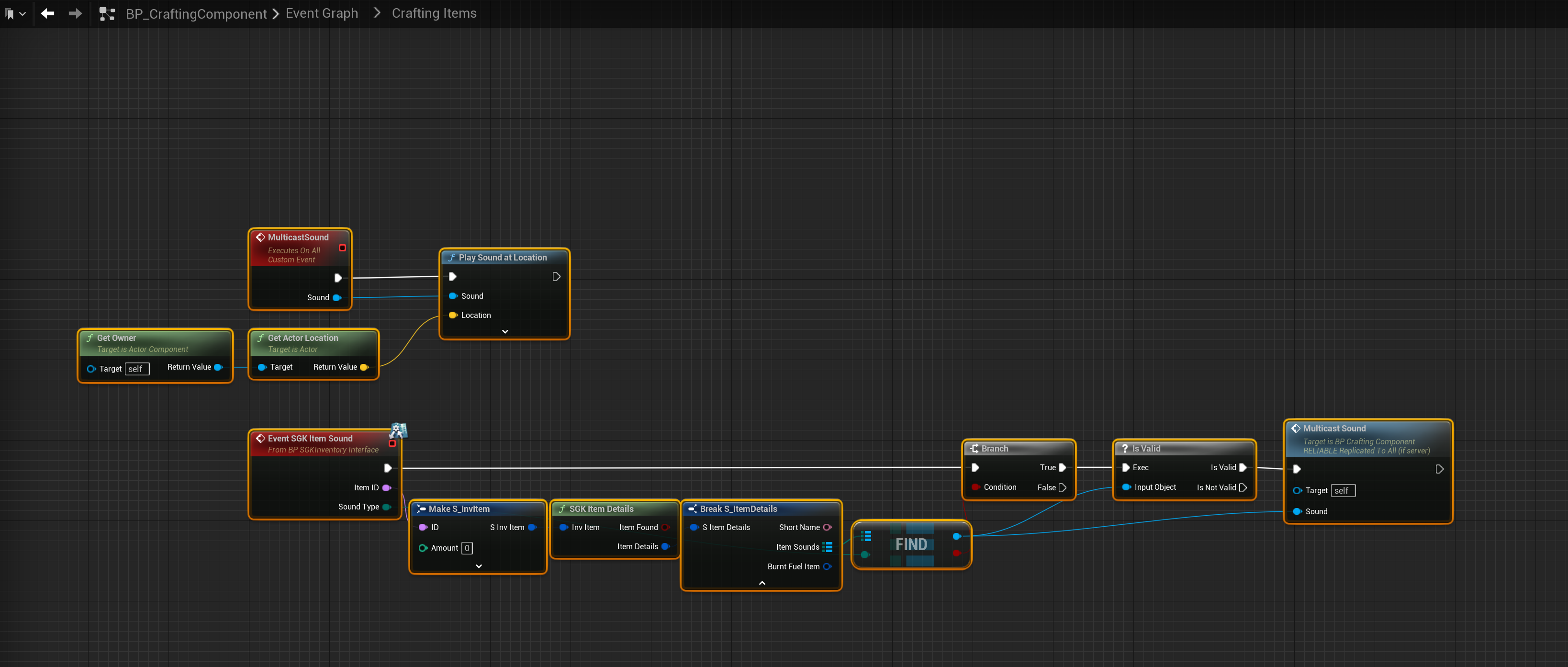This screenshot has height=667, width=1568.
Task: Expand Make S_InvItem node hidden pins
Action: [x=479, y=566]
